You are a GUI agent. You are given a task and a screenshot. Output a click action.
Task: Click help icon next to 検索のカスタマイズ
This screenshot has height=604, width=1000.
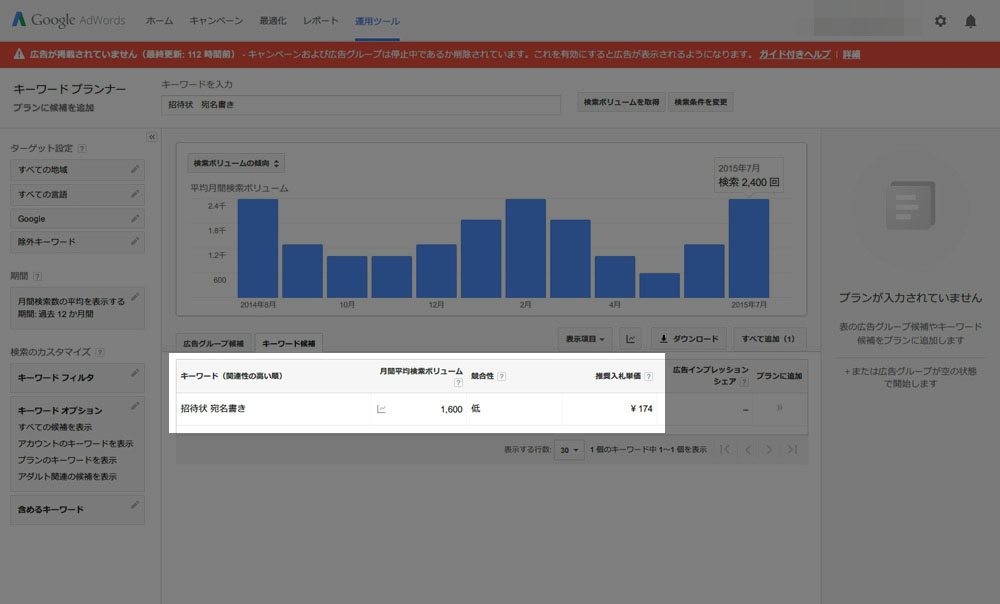99,352
